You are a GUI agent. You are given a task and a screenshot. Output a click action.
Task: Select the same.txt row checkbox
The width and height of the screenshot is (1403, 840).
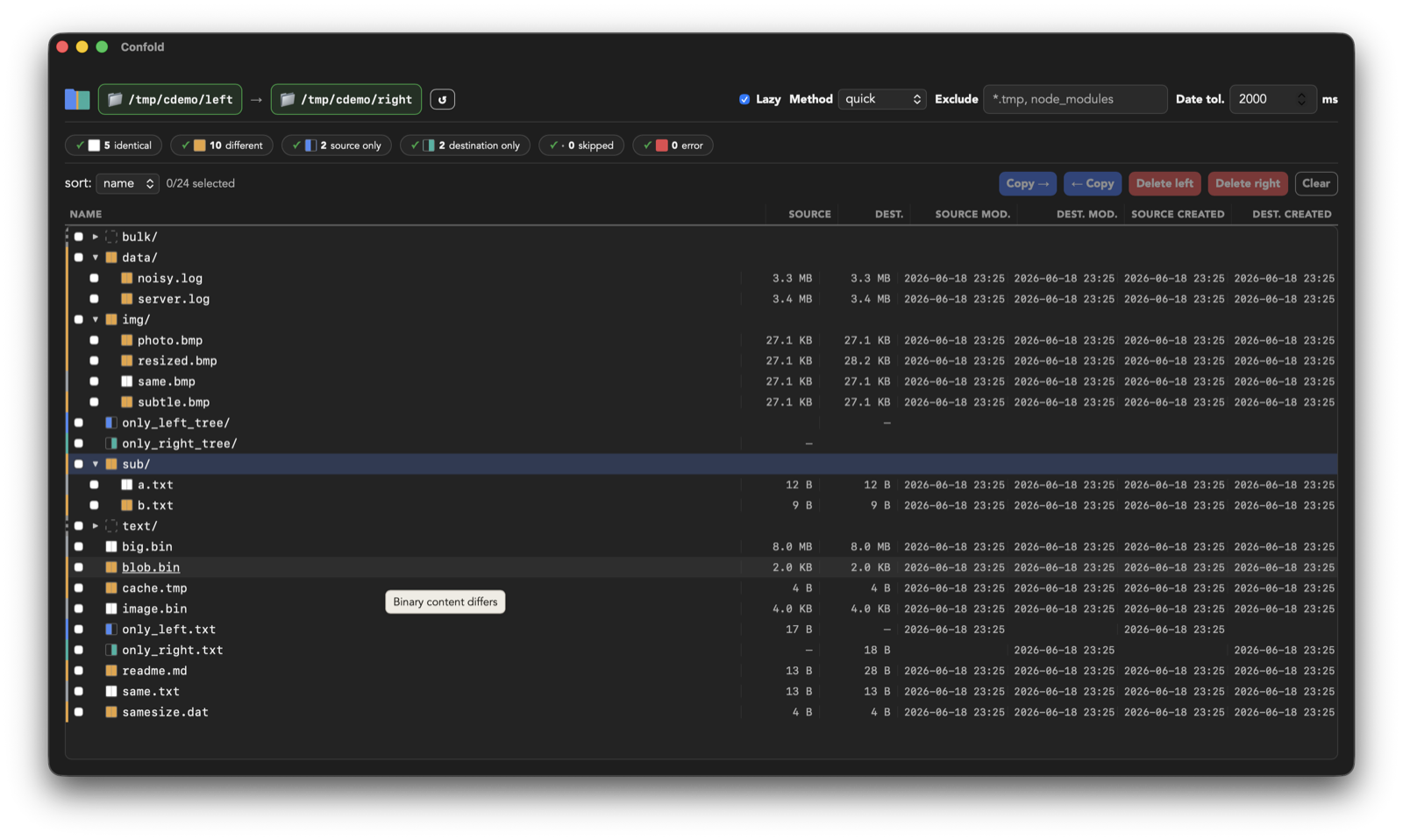(x=79, y=691)
